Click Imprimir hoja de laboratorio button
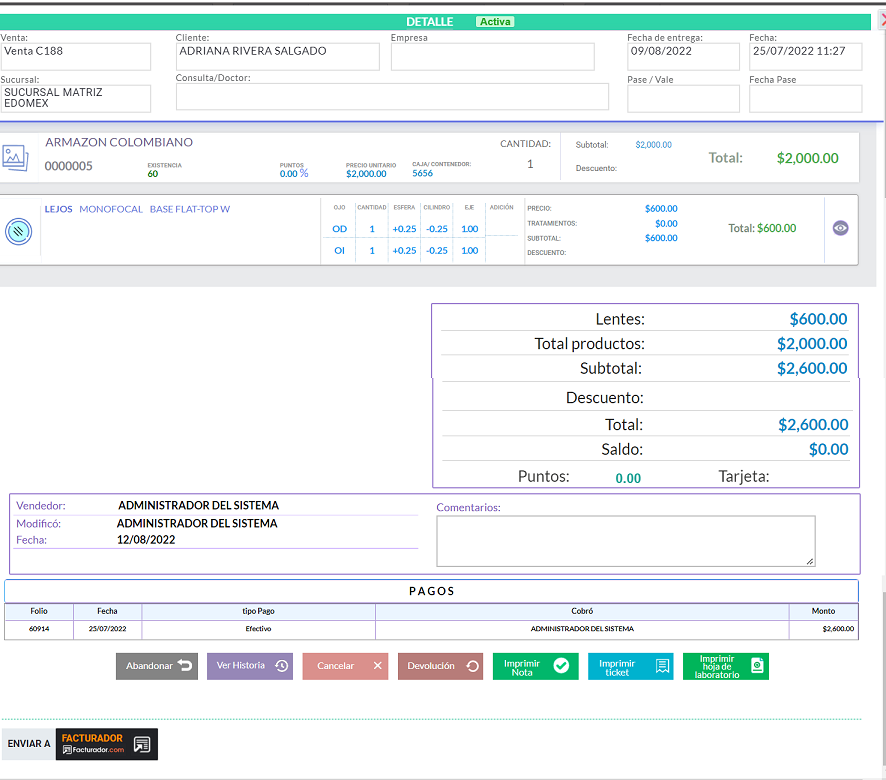 point(726,666)
